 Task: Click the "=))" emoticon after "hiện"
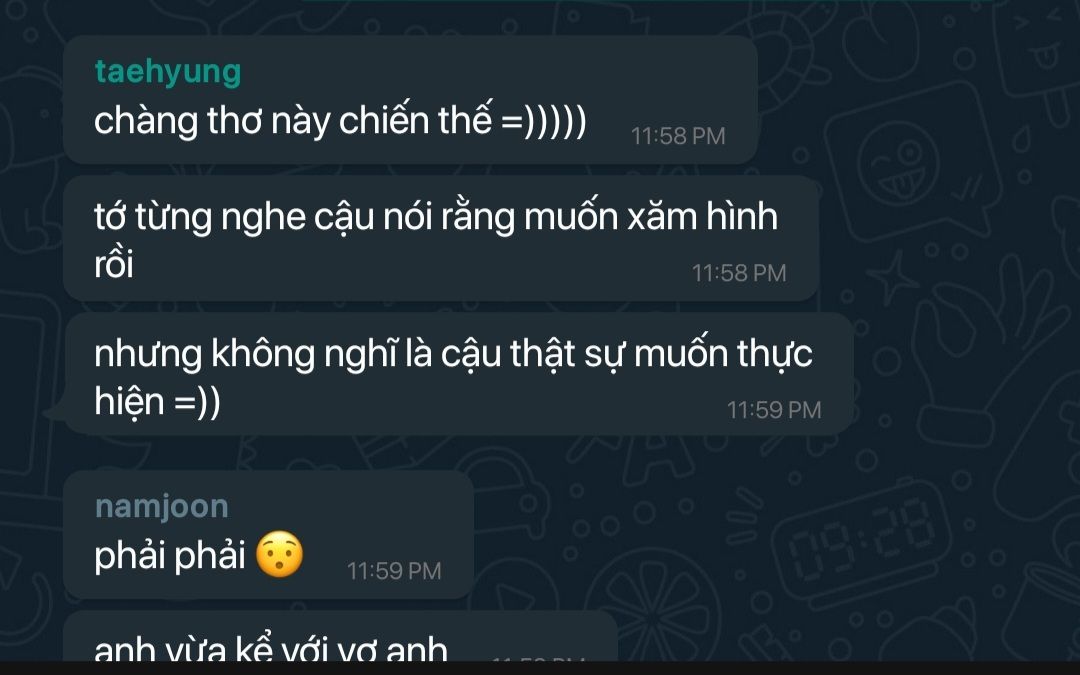pyautogui.click(x=198, y=402)
